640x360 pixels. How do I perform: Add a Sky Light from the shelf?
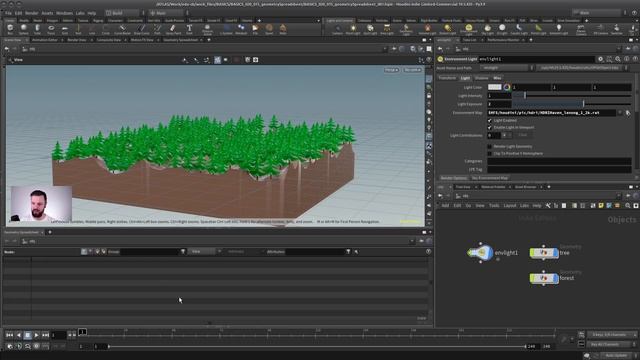487,29
